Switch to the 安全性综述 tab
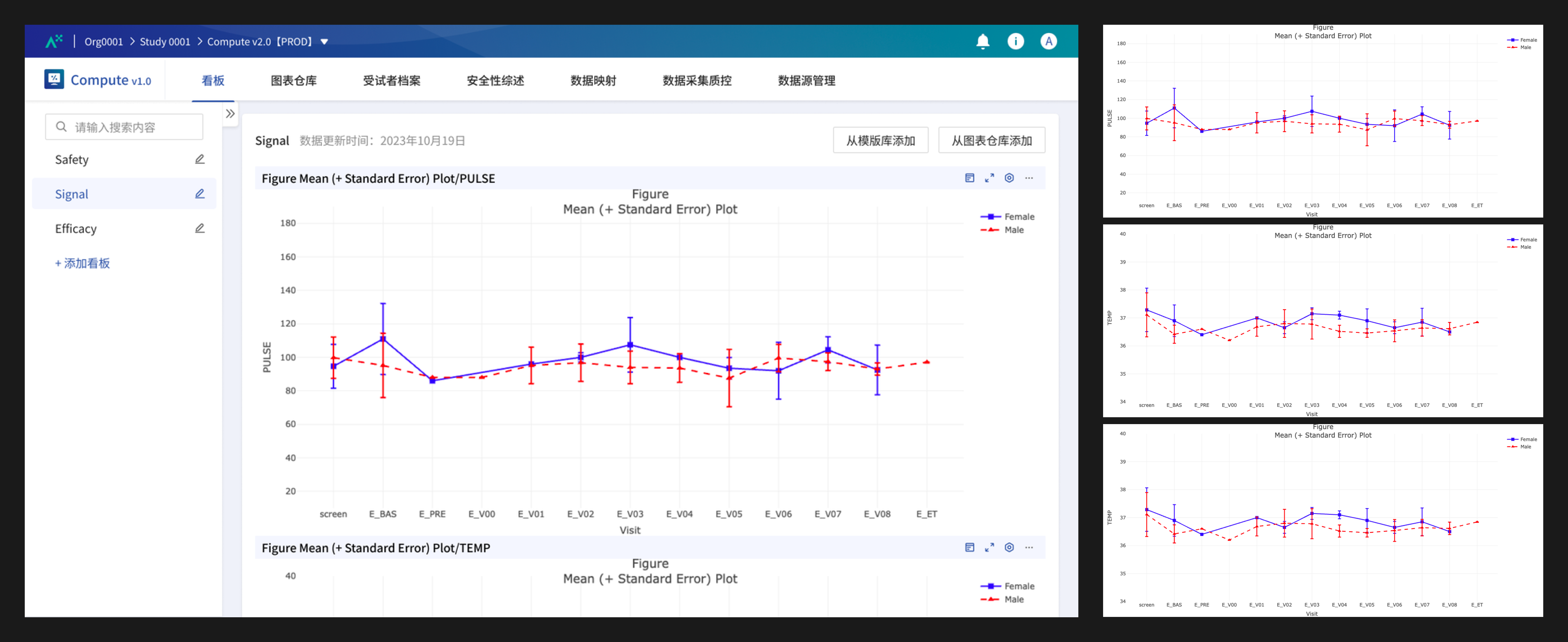The image size is (1568, 642). [495, 80]
